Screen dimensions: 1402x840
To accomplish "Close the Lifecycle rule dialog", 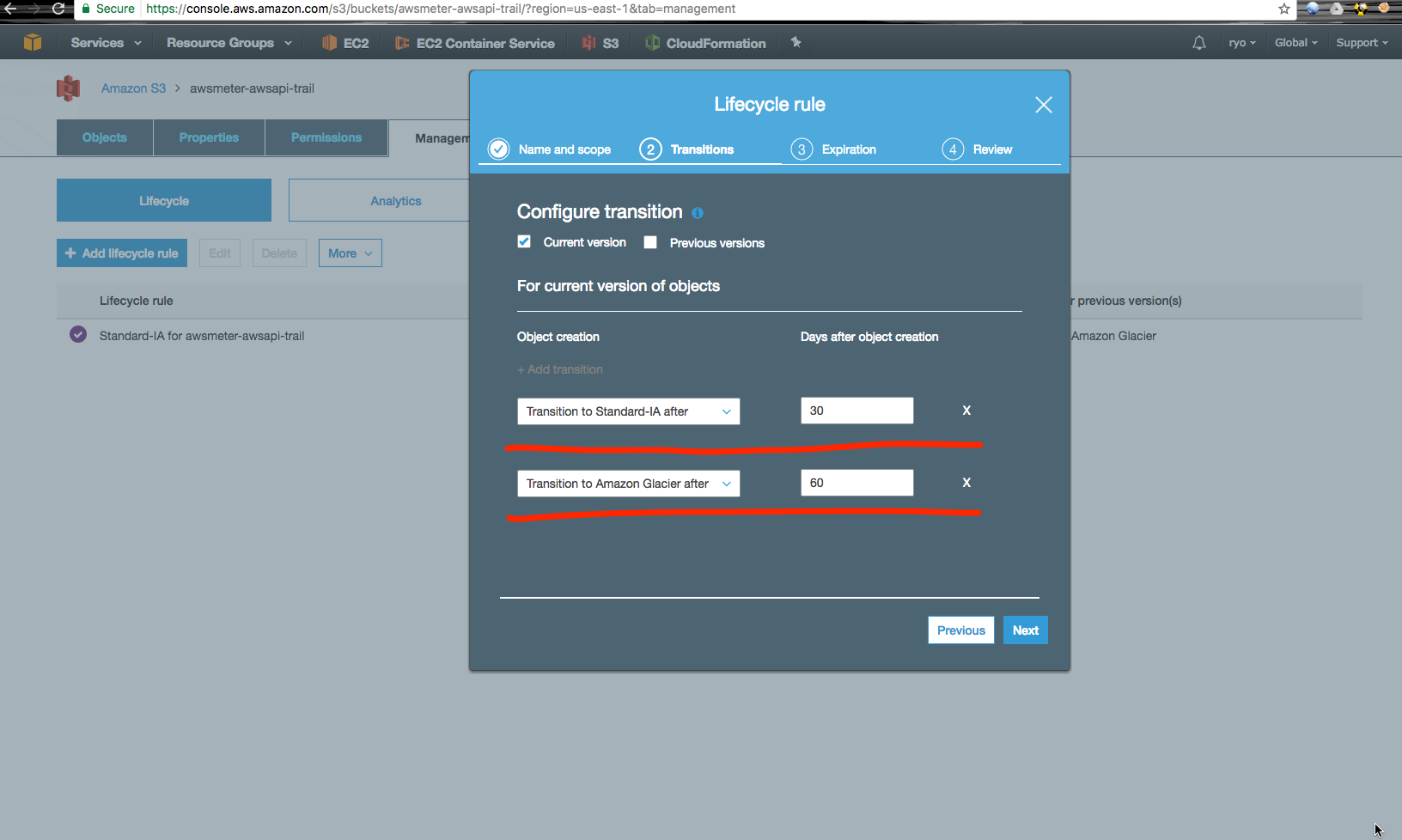I will [1044, 105].
